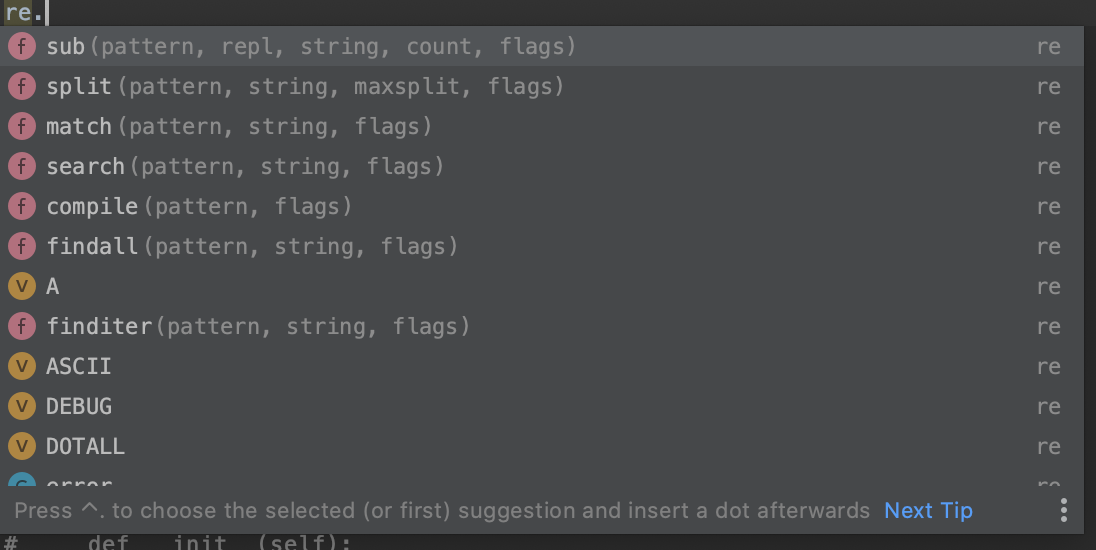Image resolution: width=1096 pixels, height=550 pixels.
Task: Click the function icon beside match
Action: tap(21, 127)
